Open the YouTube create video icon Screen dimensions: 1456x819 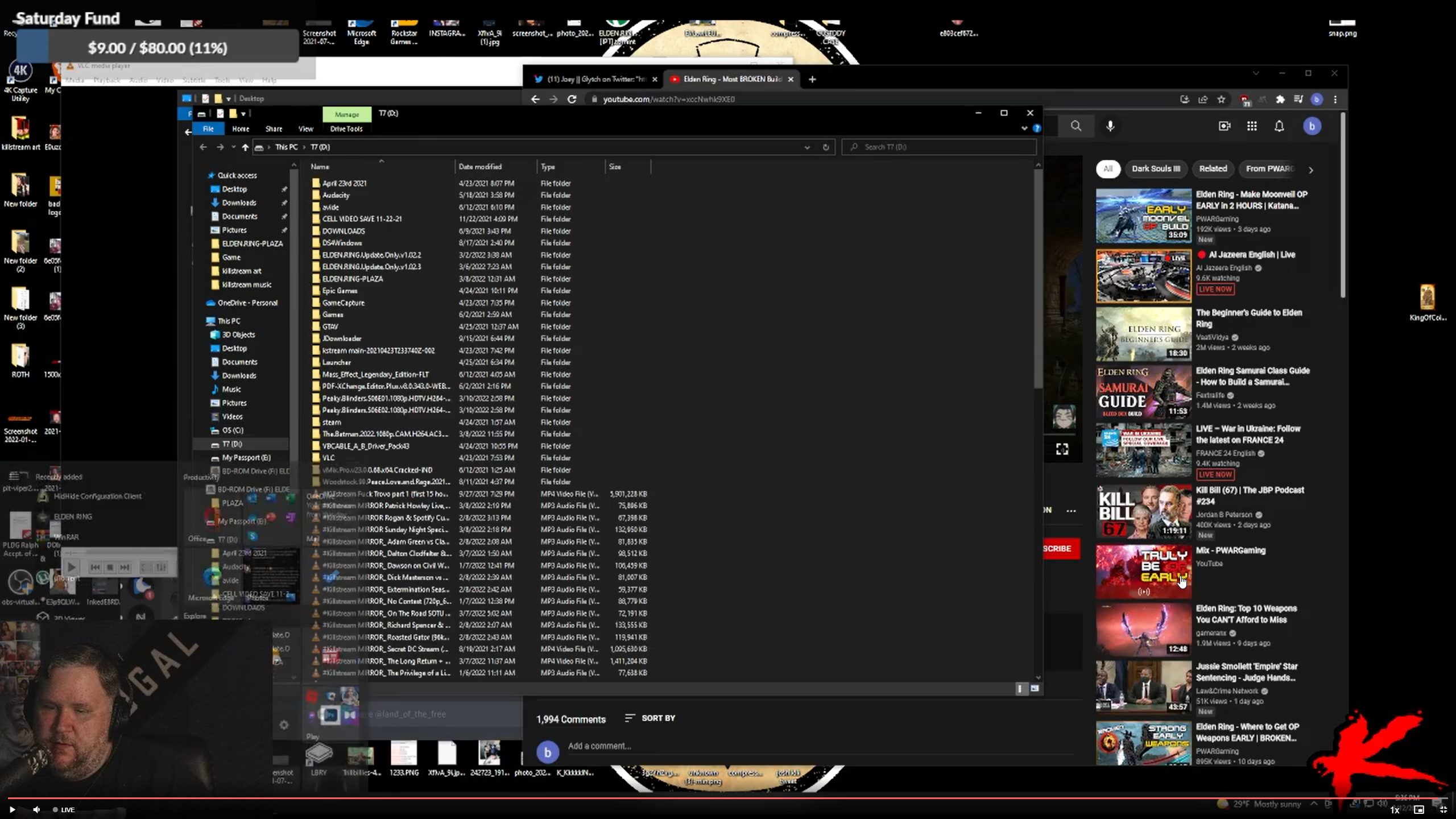coord(1225,126)
